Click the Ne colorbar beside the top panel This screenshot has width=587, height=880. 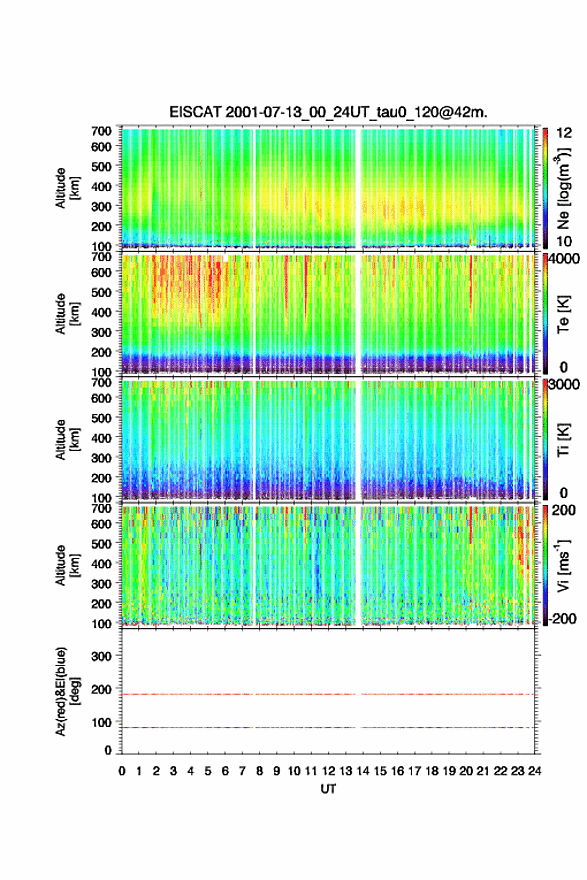point(545,187)
